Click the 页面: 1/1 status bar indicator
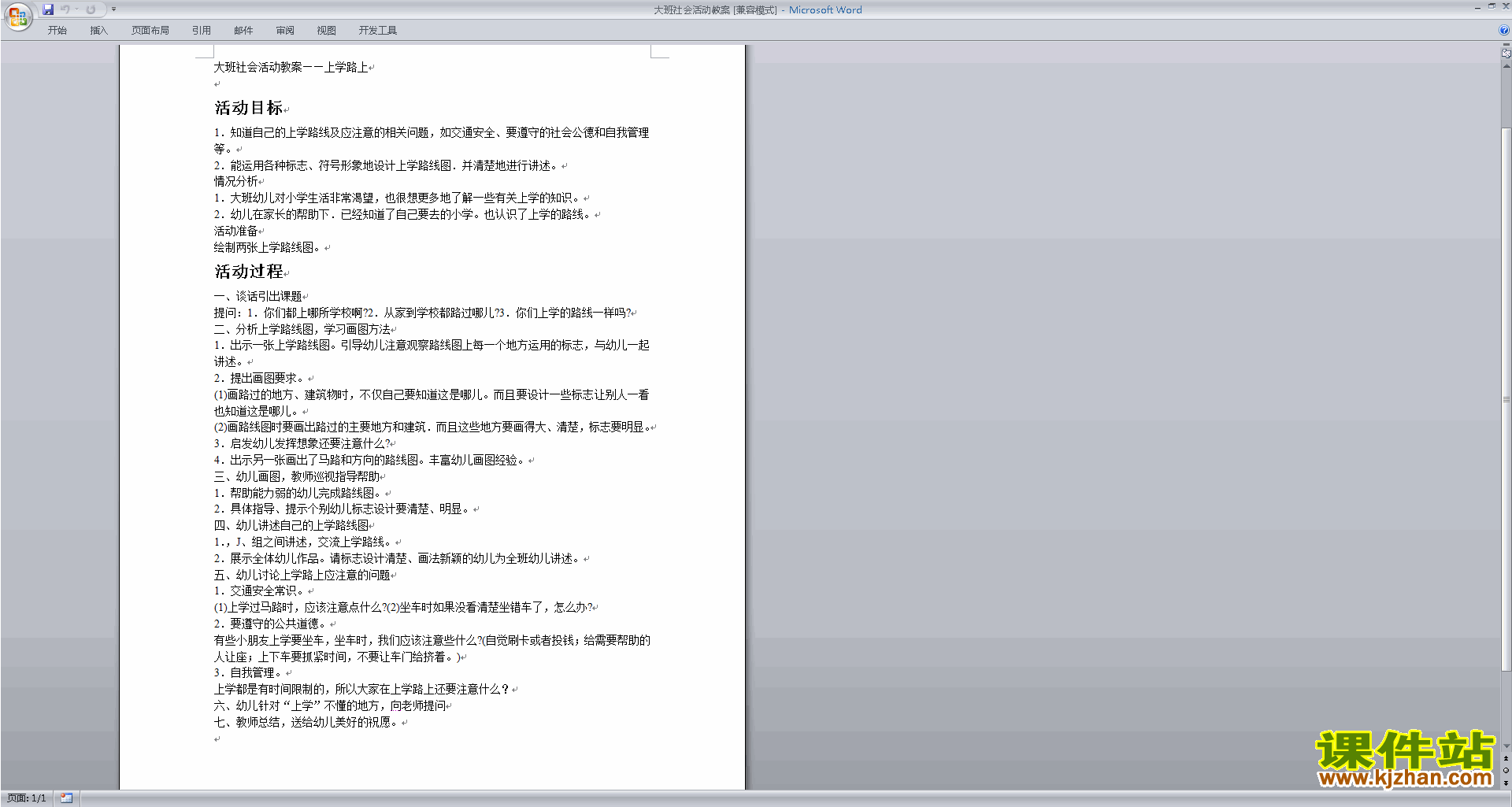Screen dimensions: 1512x807 26,798
